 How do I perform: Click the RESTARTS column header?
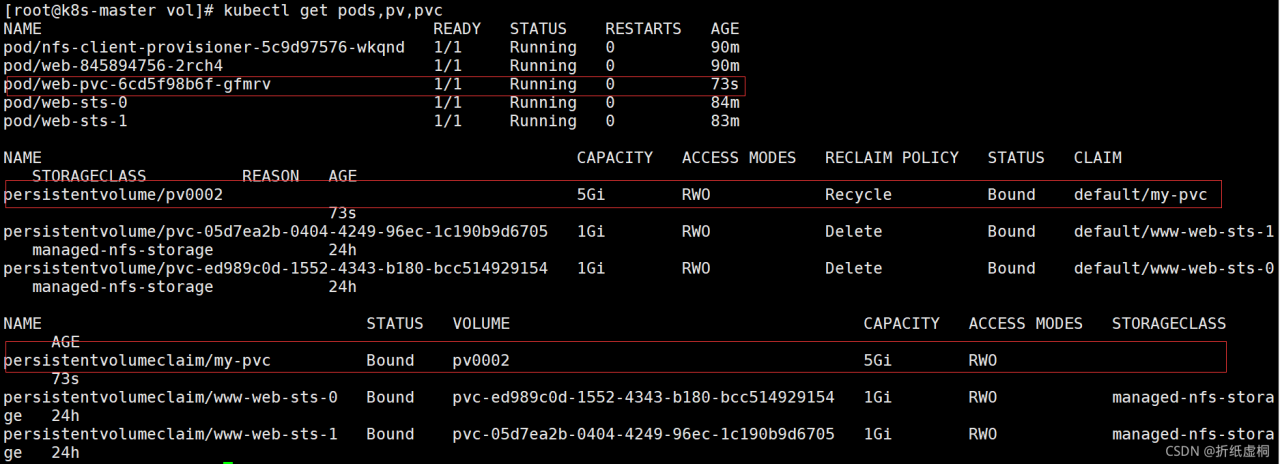(x=643, y=29)
